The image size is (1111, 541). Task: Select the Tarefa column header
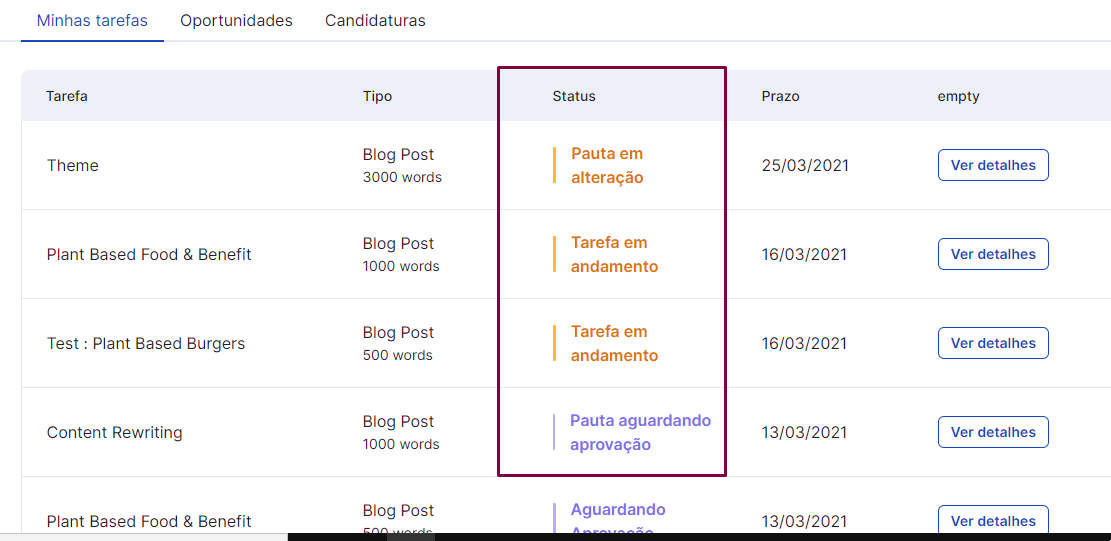click(67, 96)
